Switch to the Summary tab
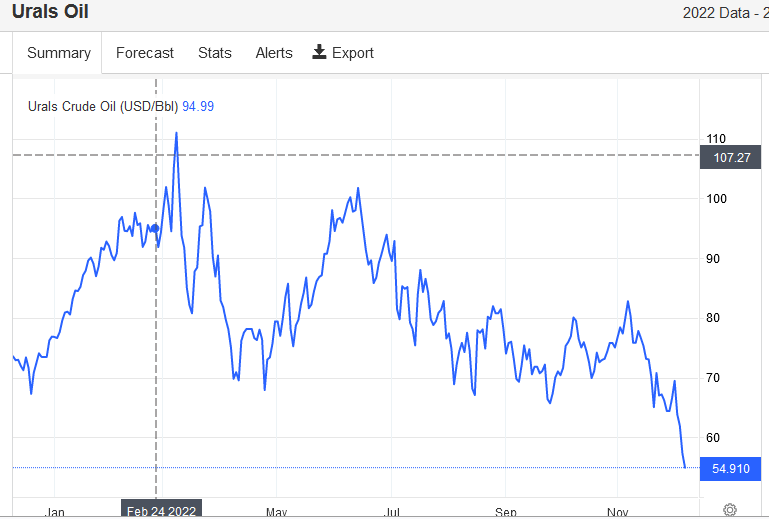Screen dimensions: 769x519 (x=58, y=53)
